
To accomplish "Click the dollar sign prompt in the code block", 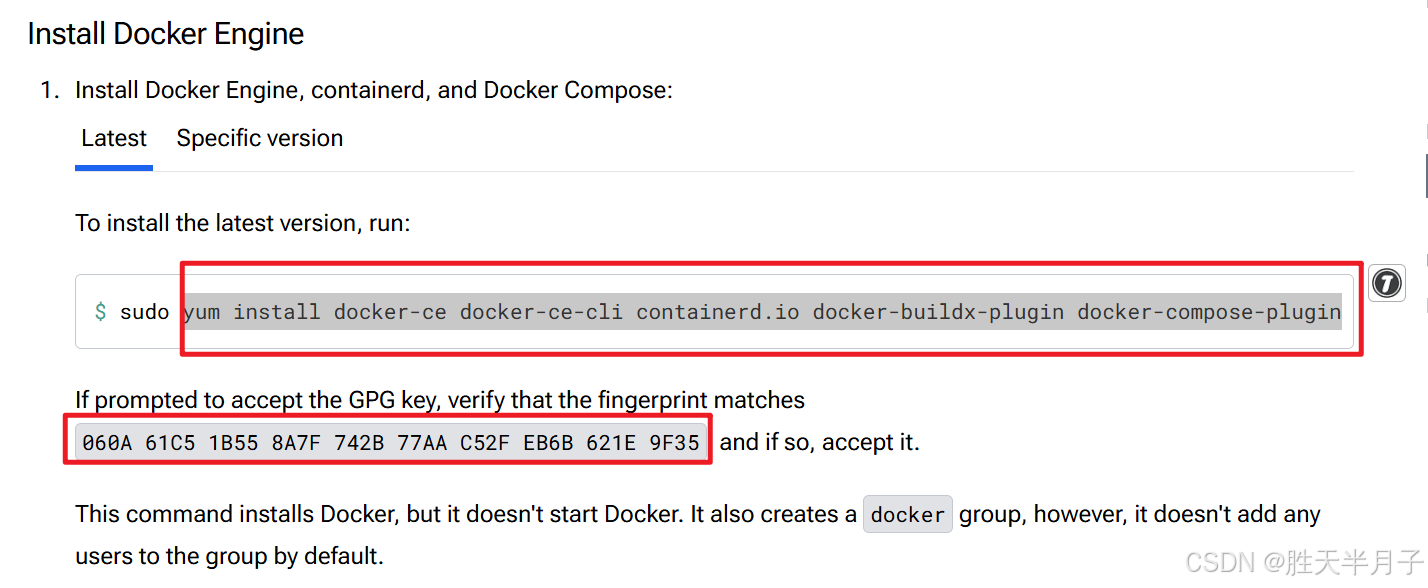I will pos(100,312).
